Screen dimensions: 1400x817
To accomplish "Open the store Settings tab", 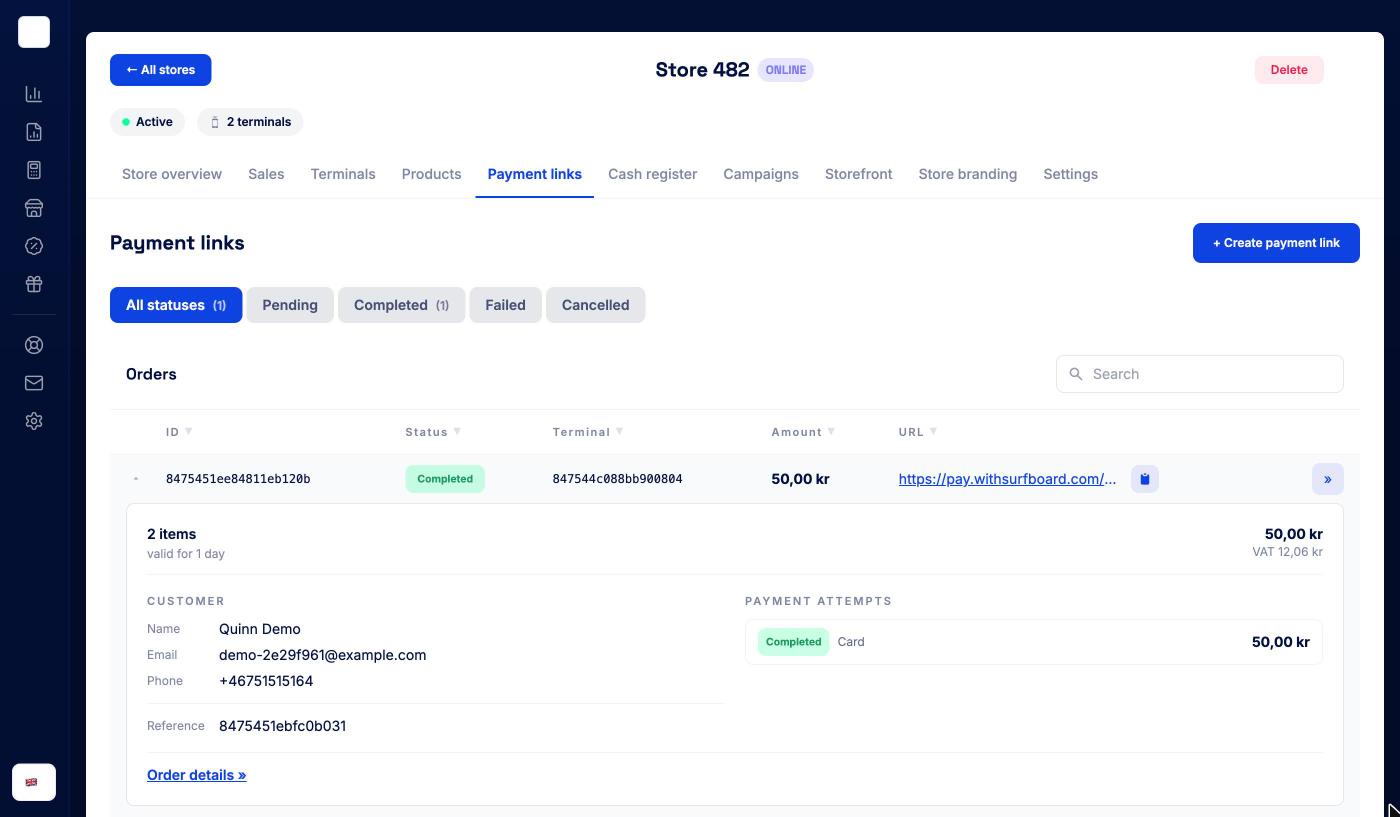I will pyautogui.click(x=1070, y=174).
